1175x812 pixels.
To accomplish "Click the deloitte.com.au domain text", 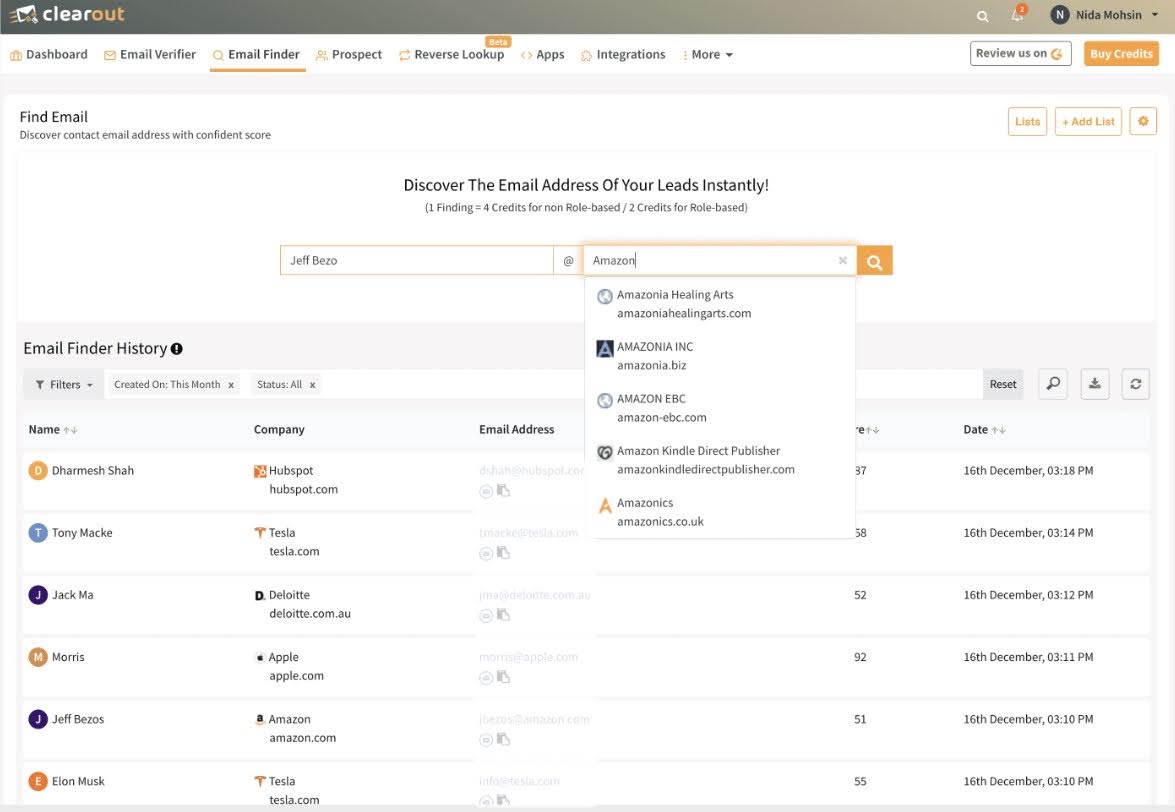I will pos(309,613).
